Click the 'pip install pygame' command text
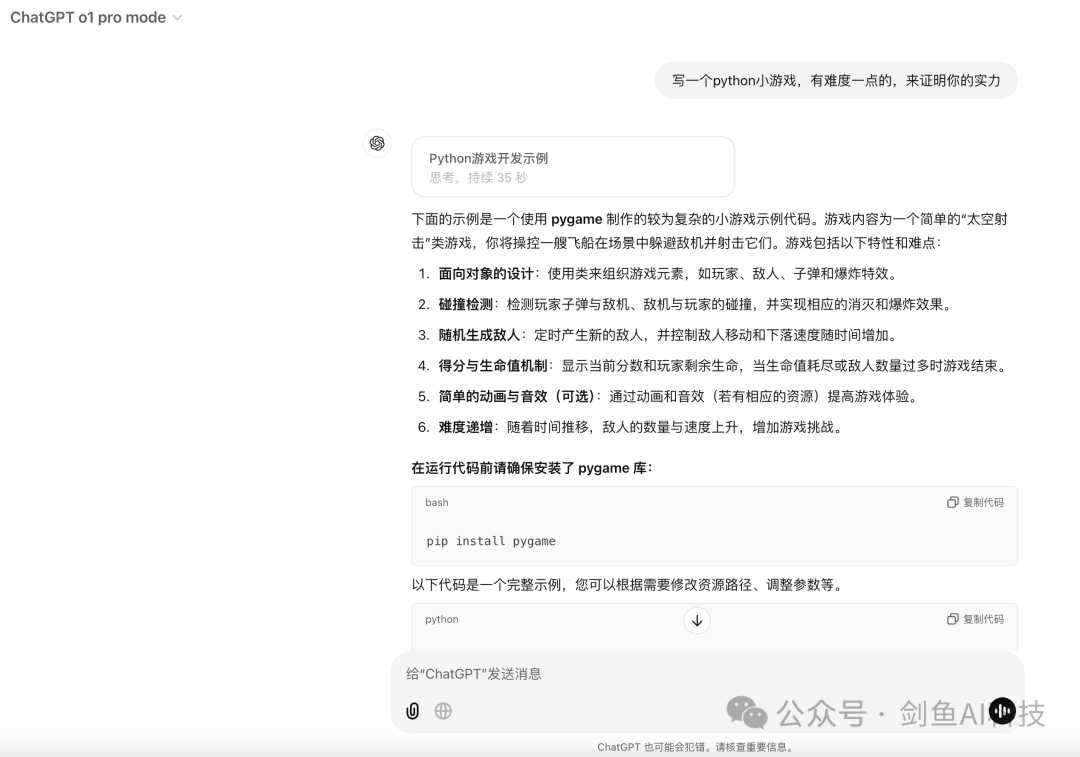The height and width of the screenshot is (757, 1080). point(490,541)
